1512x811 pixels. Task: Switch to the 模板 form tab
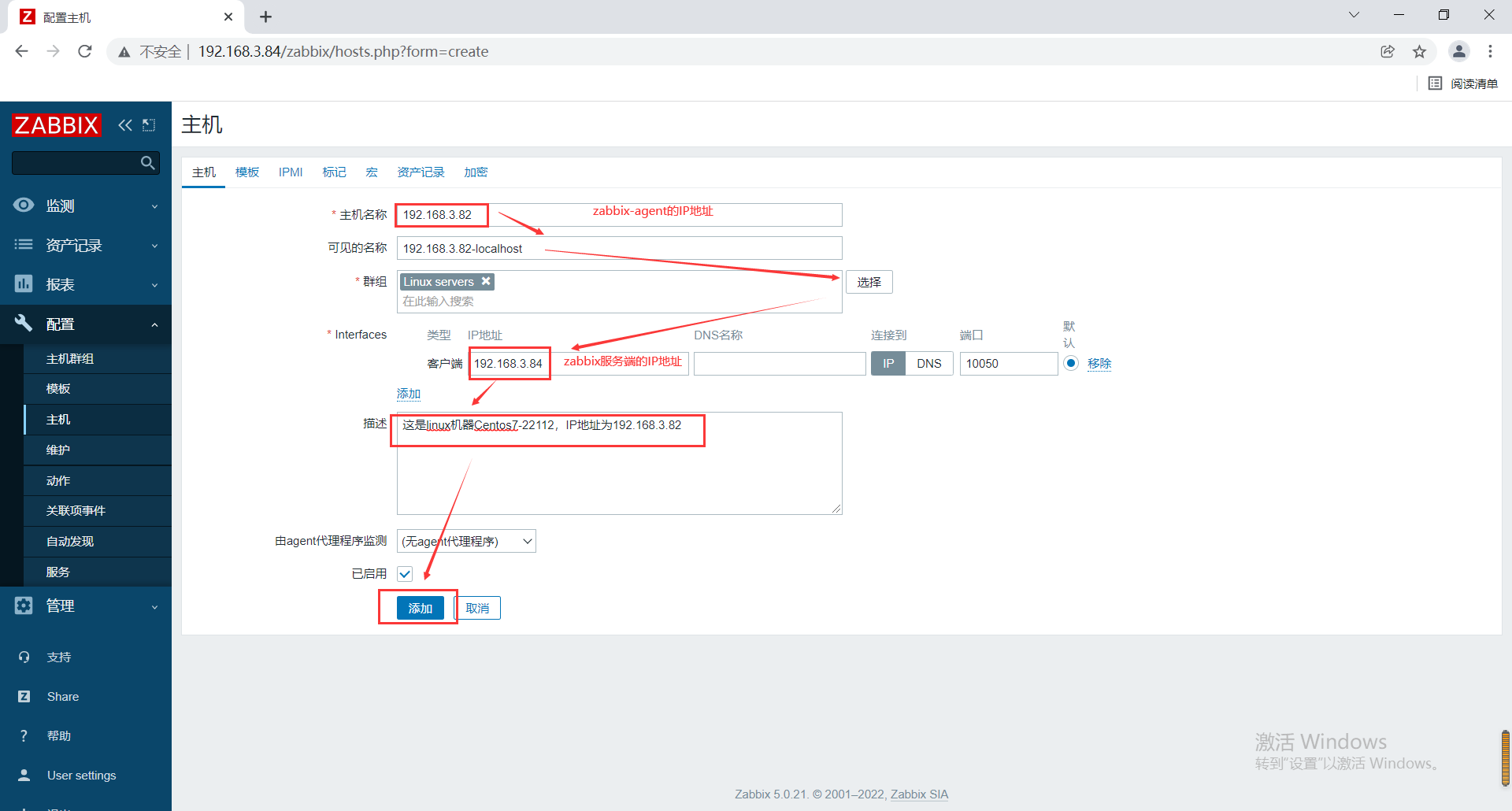[247, 172]
